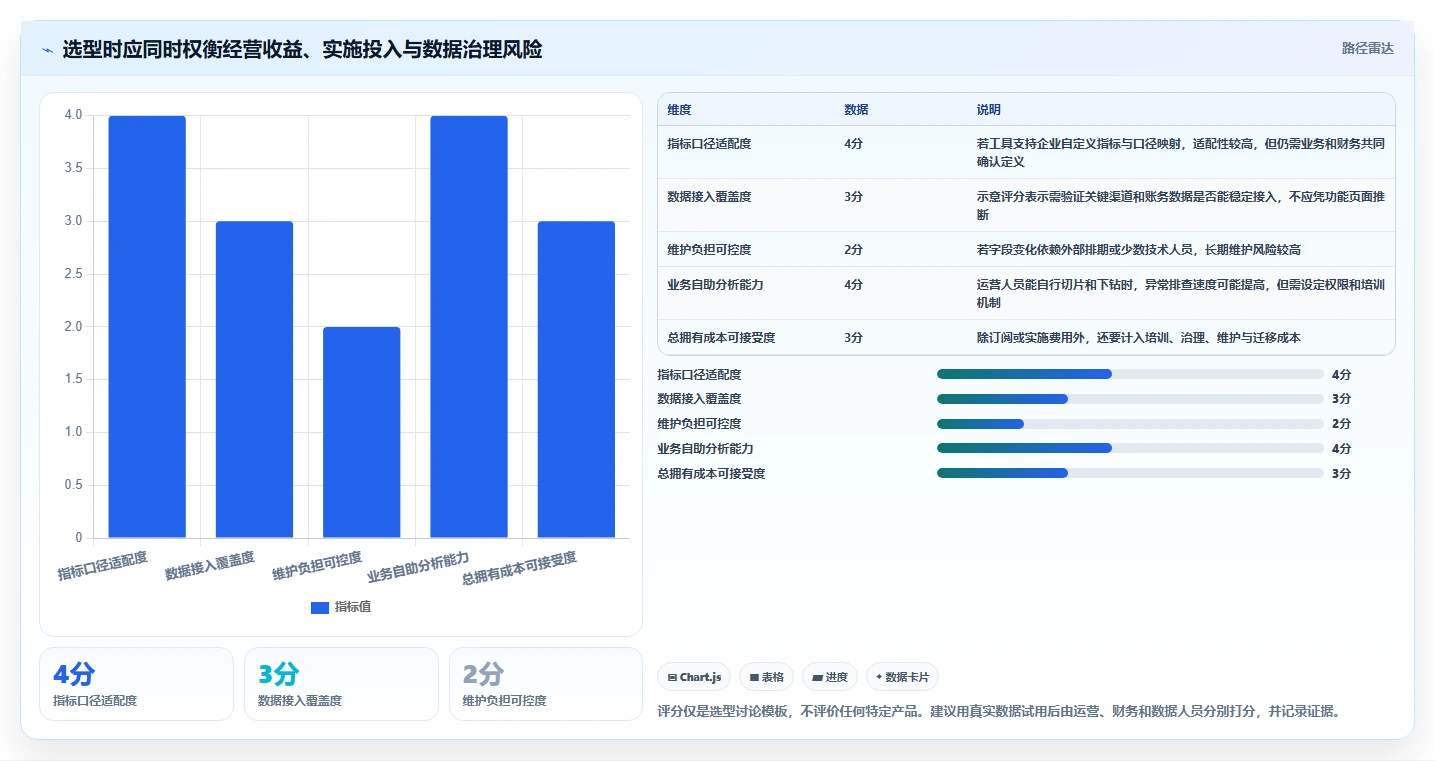Open the 2分 维护负担可控度 data card

coord(546,684)
